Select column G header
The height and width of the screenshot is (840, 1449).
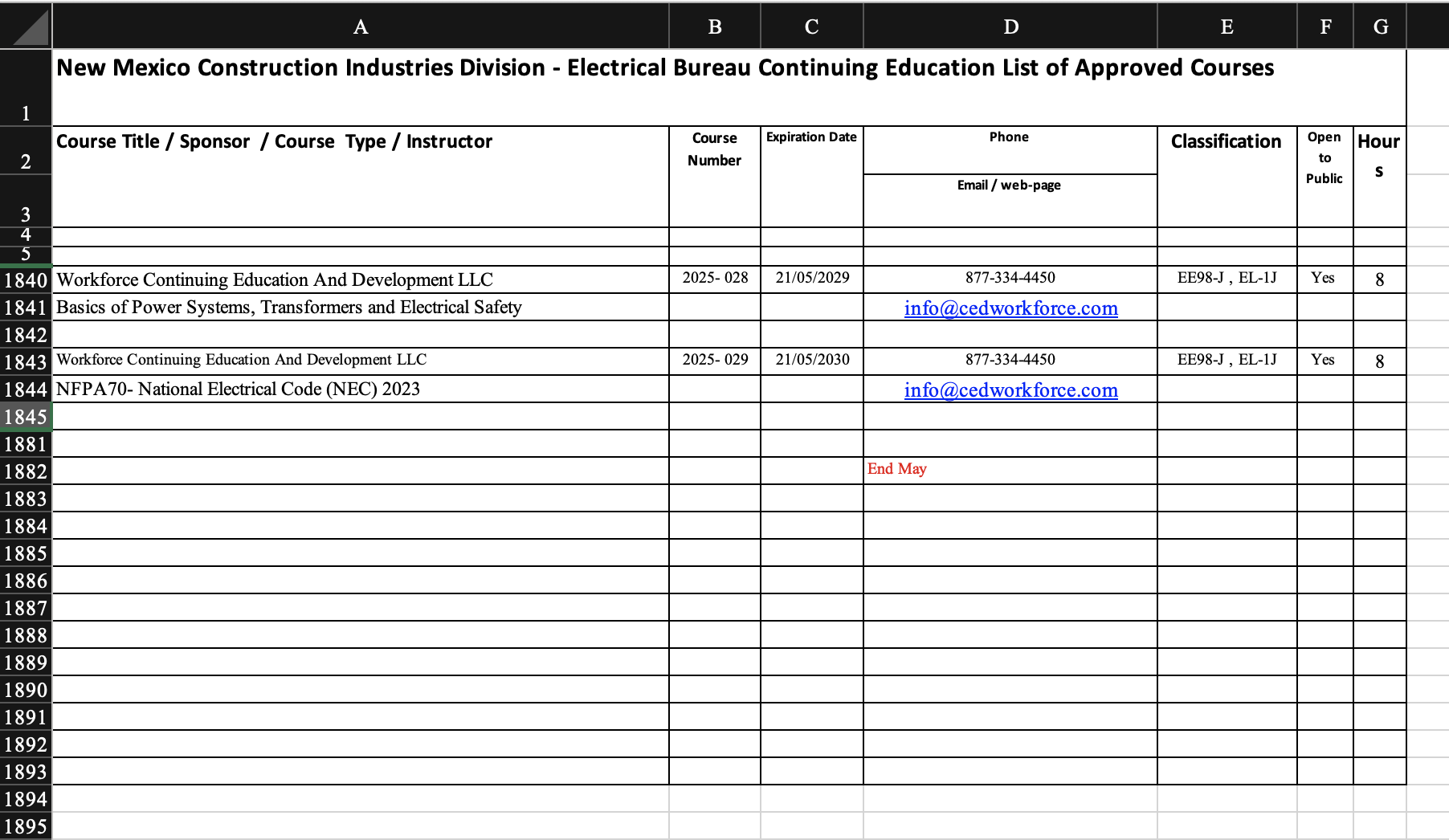[1380, 27]
